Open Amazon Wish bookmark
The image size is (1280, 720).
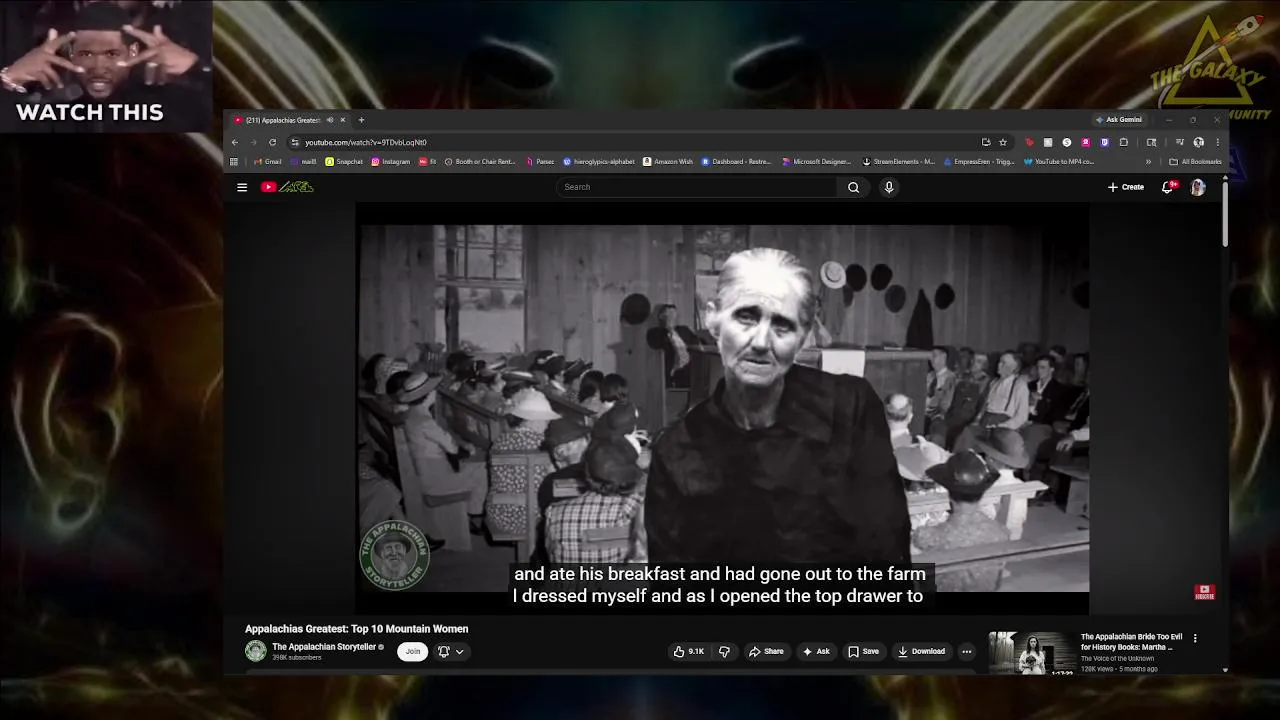(668, 161)
